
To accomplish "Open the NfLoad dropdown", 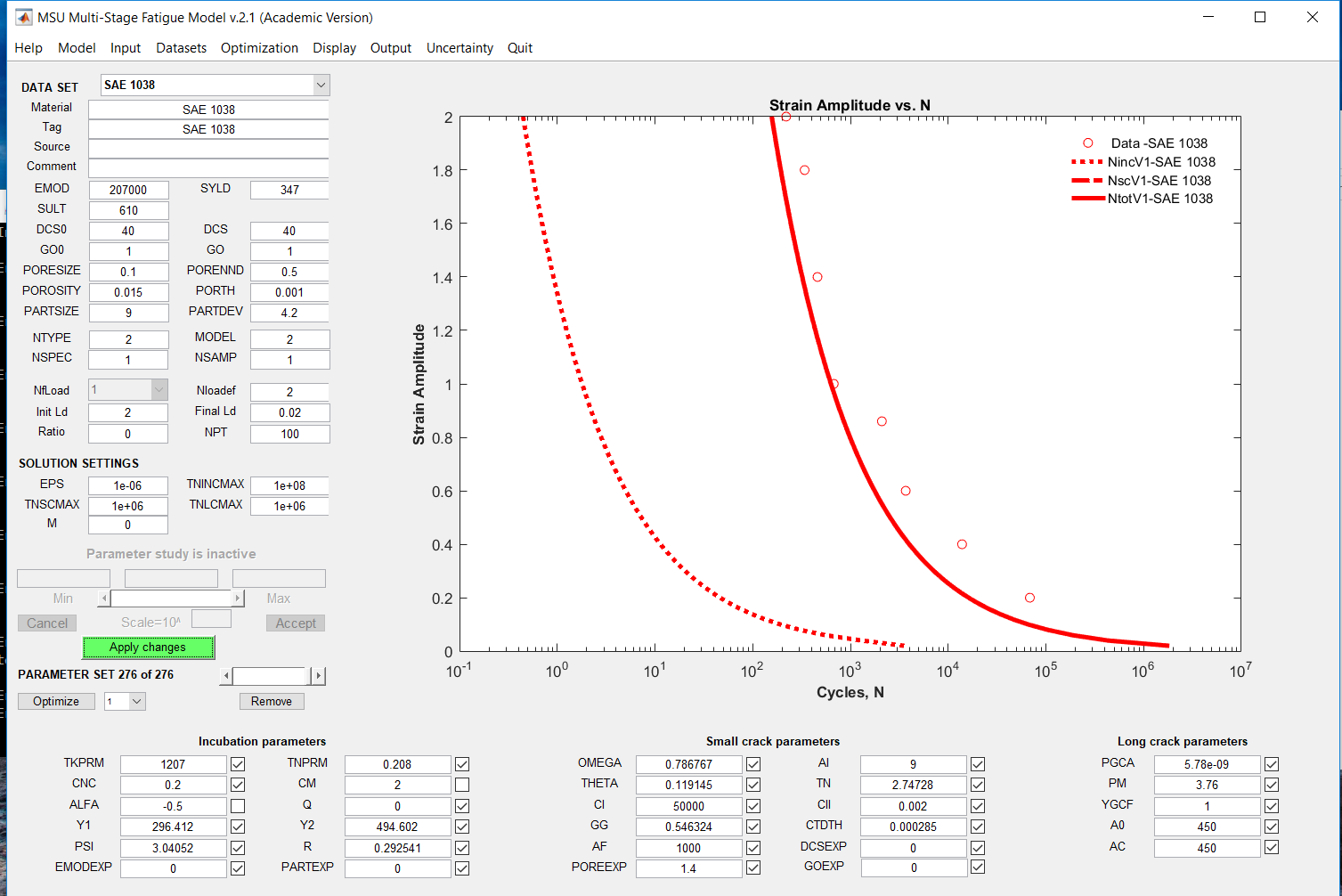I will (159, 390).
